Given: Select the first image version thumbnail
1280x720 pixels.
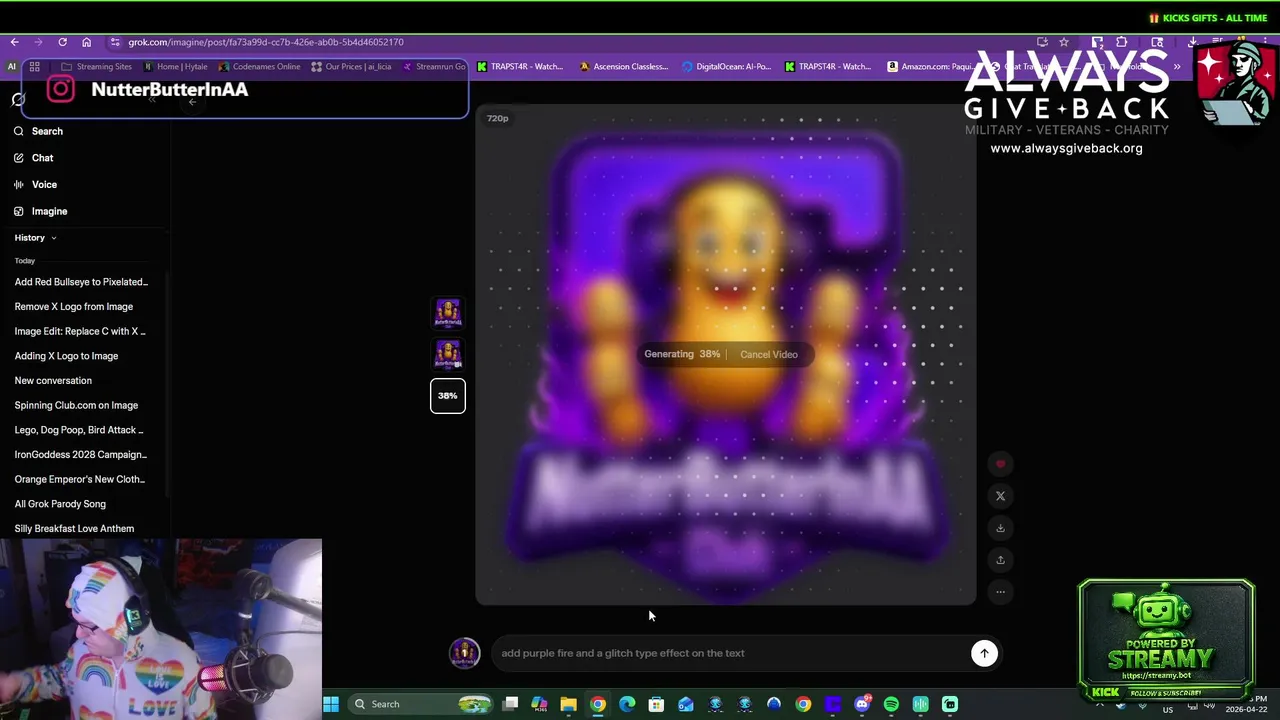Looking at the screenshot, I should (448, 312).
